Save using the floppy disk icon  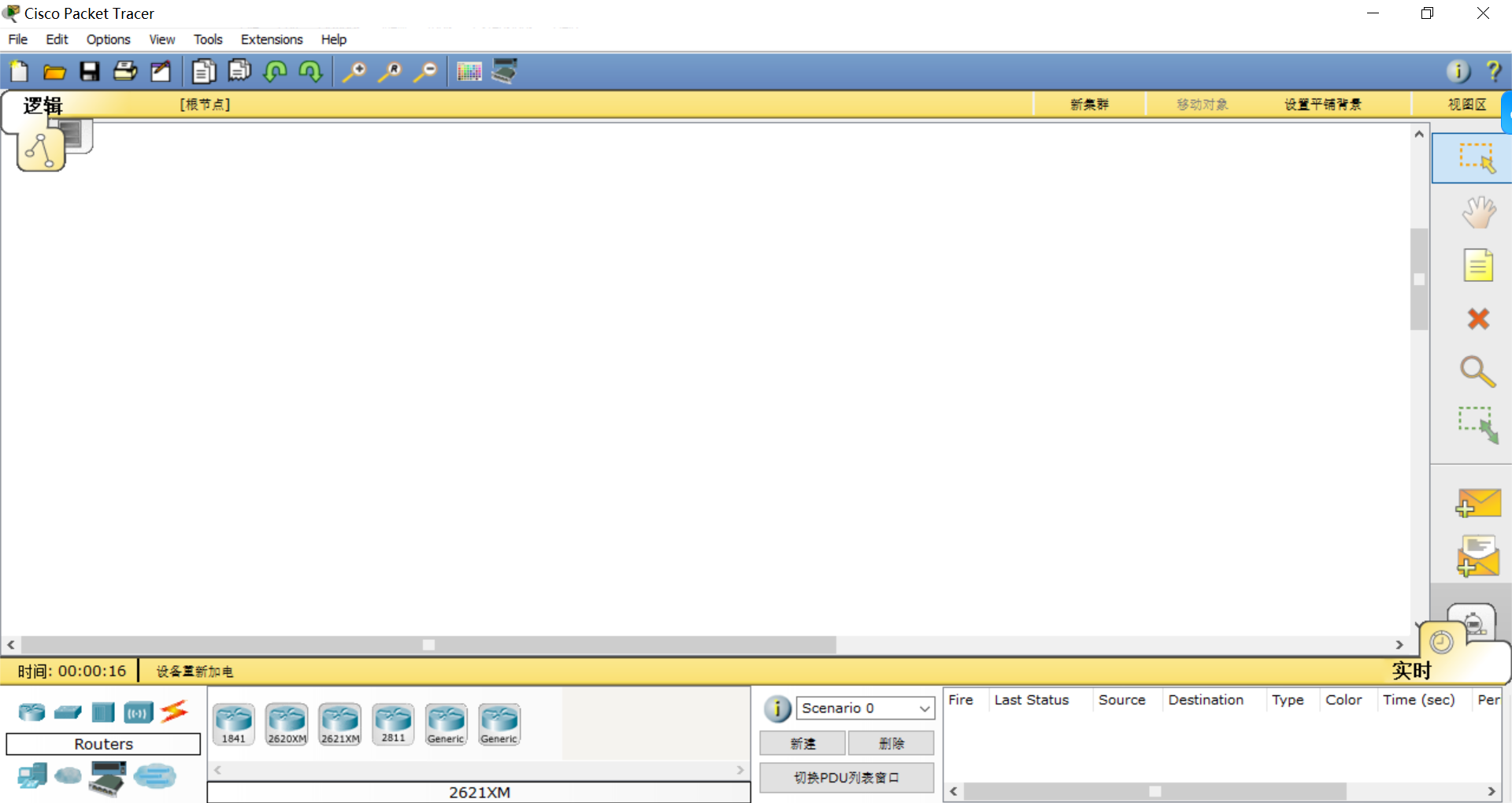tap(90, 72)
